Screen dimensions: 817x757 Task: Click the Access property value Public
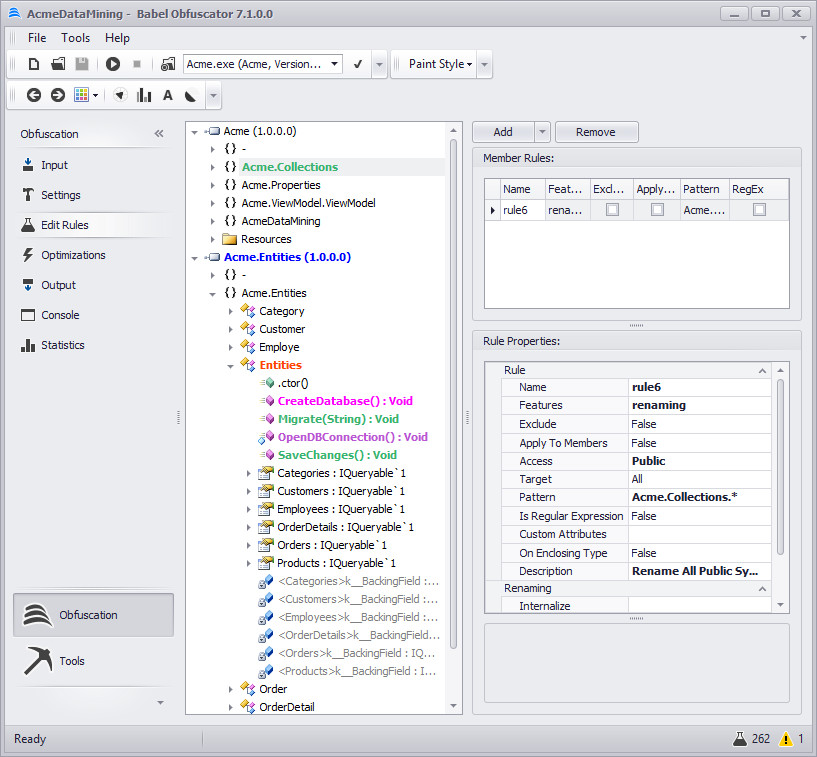point(700,461)
